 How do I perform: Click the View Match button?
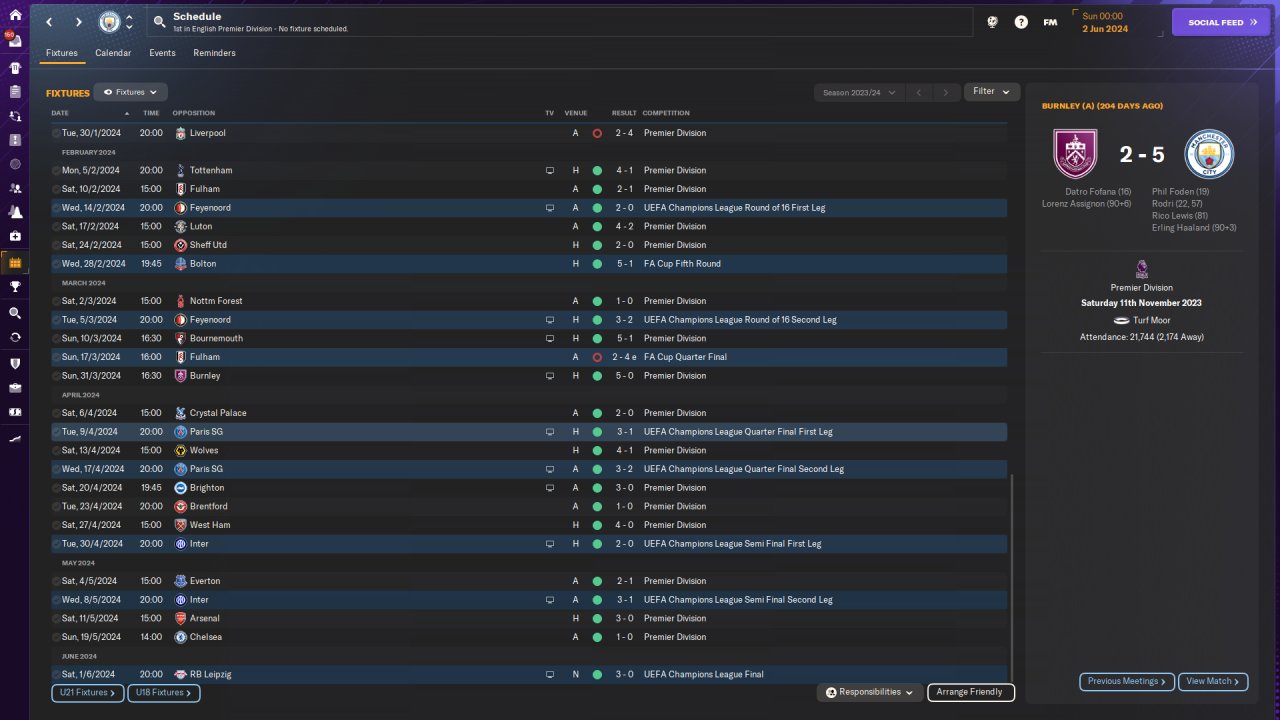1213,682
